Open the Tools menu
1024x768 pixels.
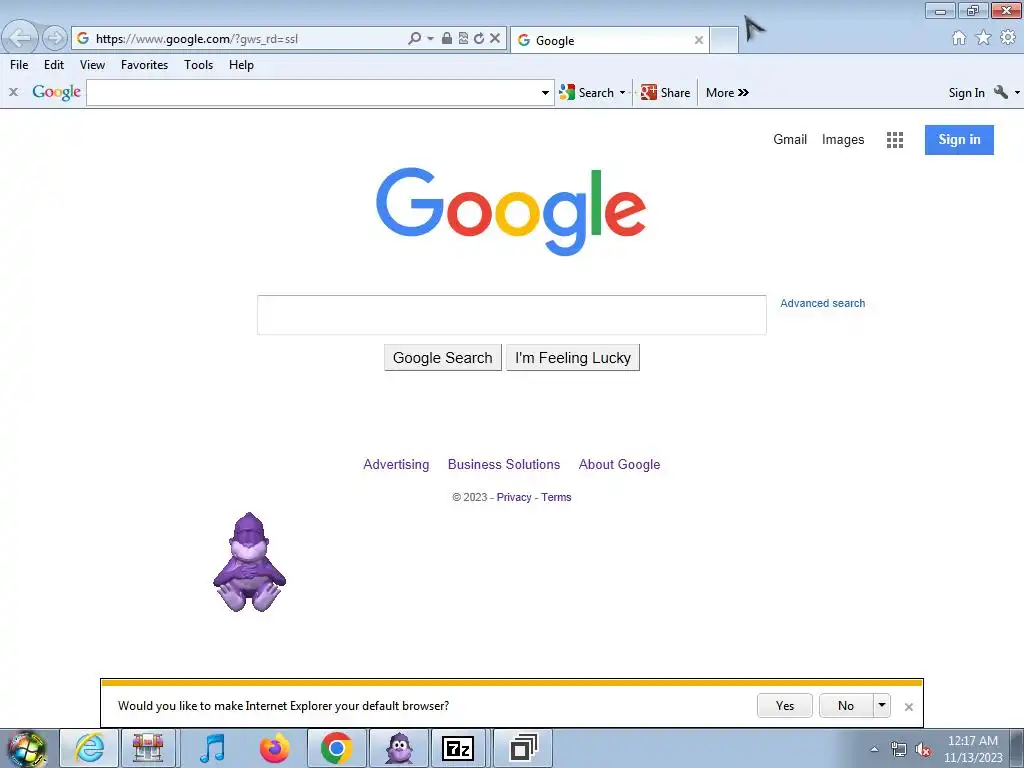pyautogui.click(x=199, y=65)
